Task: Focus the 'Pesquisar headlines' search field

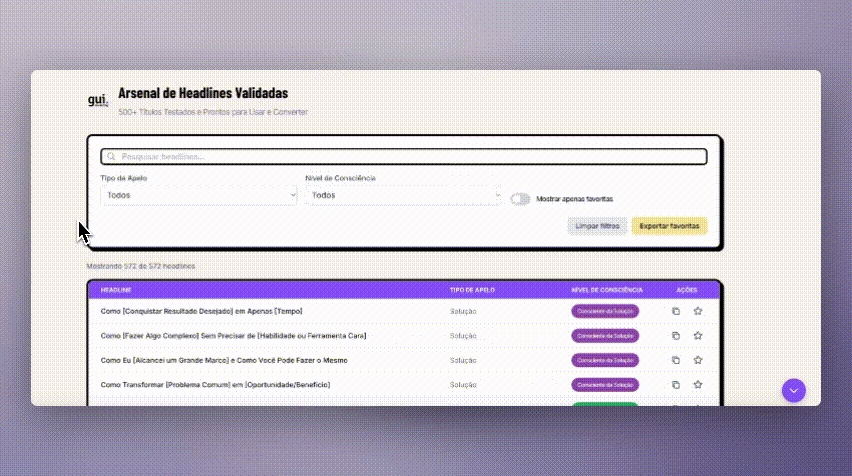Action: (404, 156)
